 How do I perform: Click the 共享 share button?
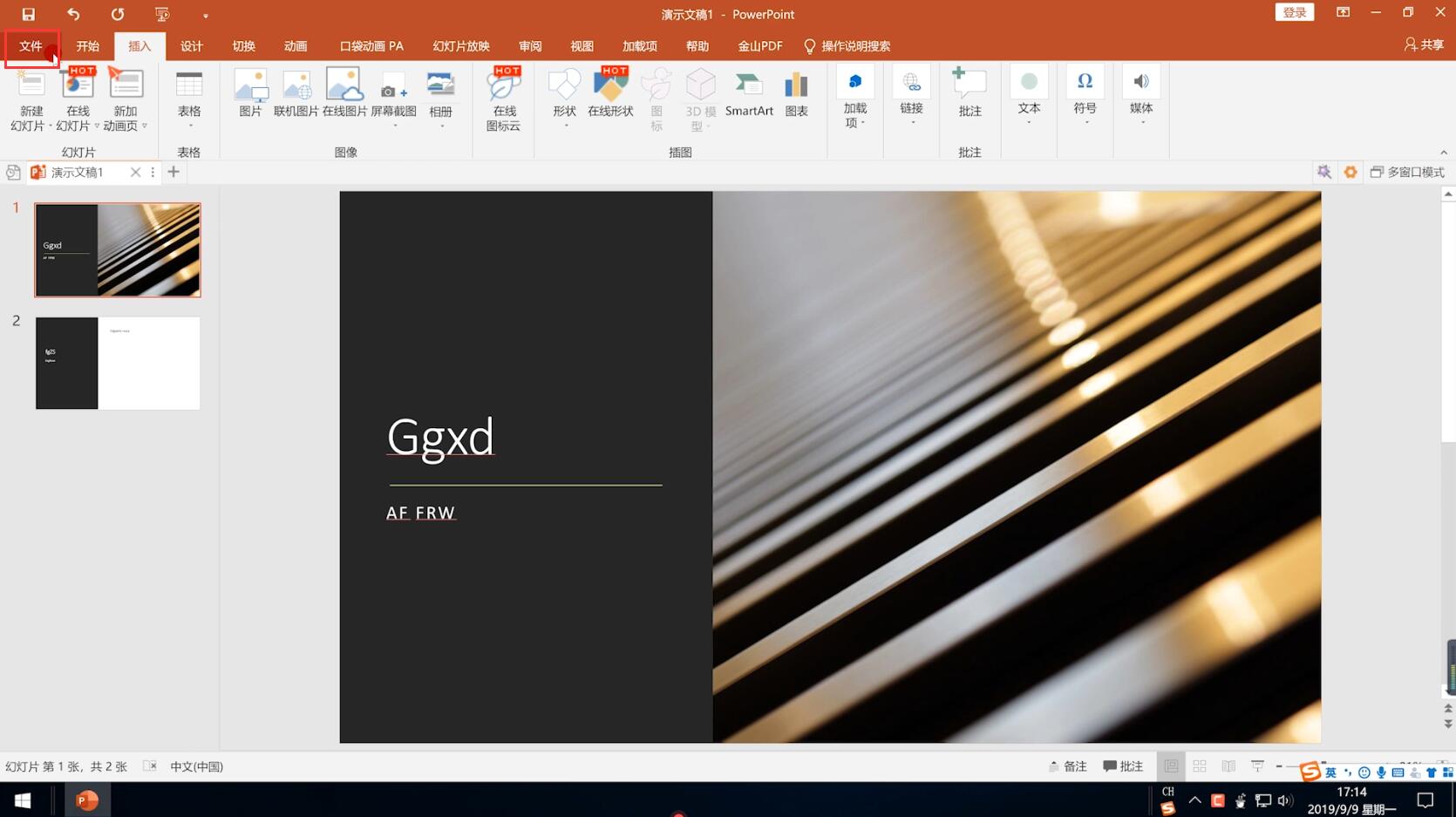pos(1424,45)
